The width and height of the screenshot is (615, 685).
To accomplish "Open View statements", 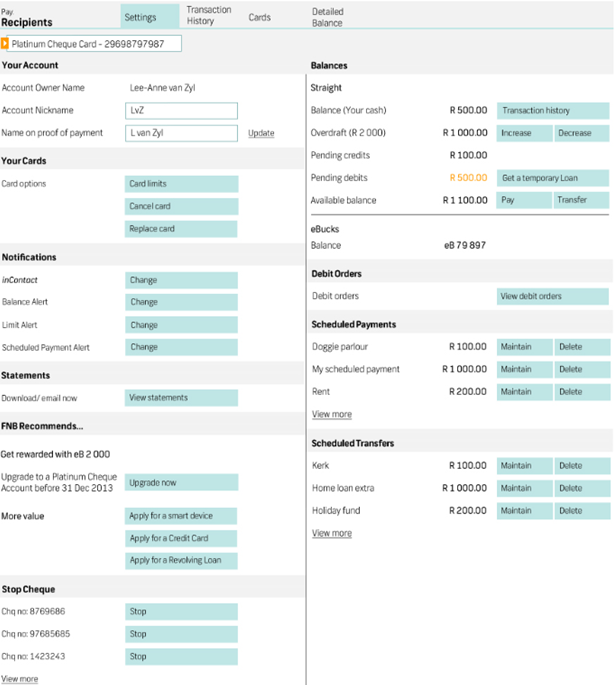I will [181, 398].
